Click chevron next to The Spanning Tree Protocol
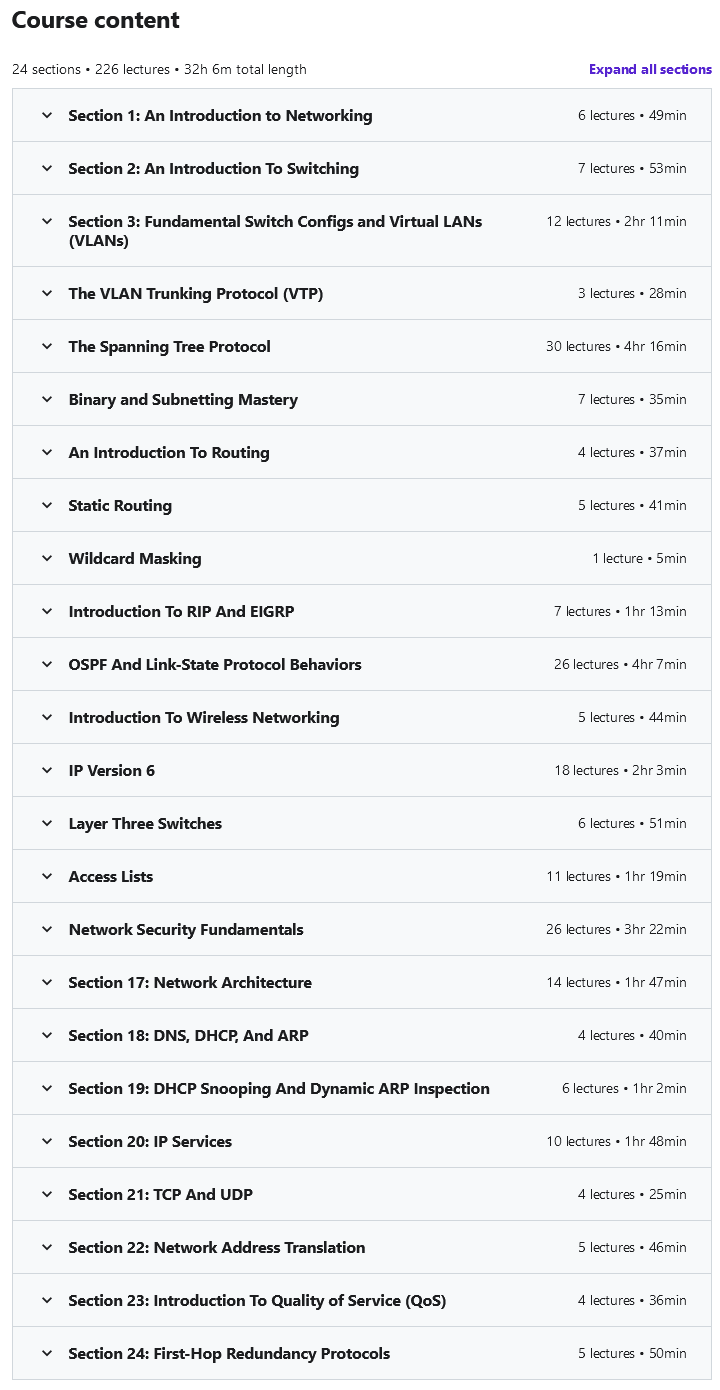This screenshot has height=1390, width=720. tap(47, 347)
